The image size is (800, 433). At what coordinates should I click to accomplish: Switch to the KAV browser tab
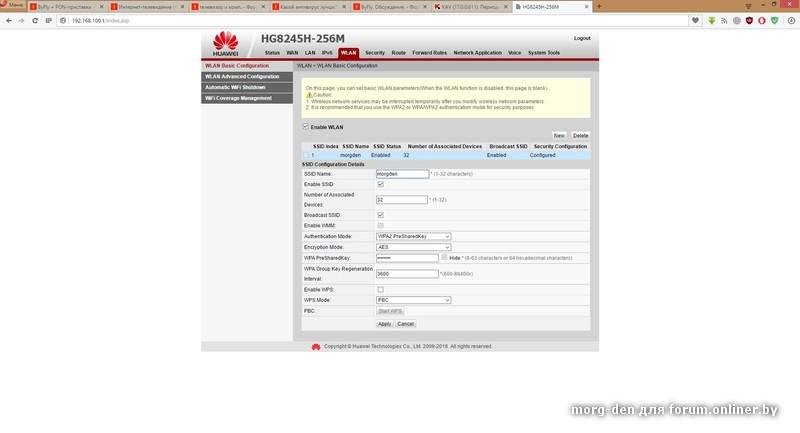(x=471, y=7)
